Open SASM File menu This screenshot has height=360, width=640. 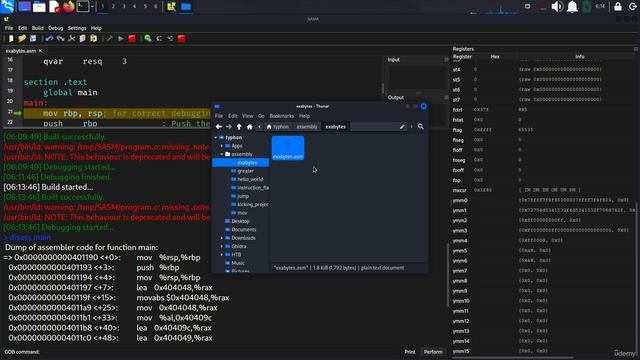9,28
